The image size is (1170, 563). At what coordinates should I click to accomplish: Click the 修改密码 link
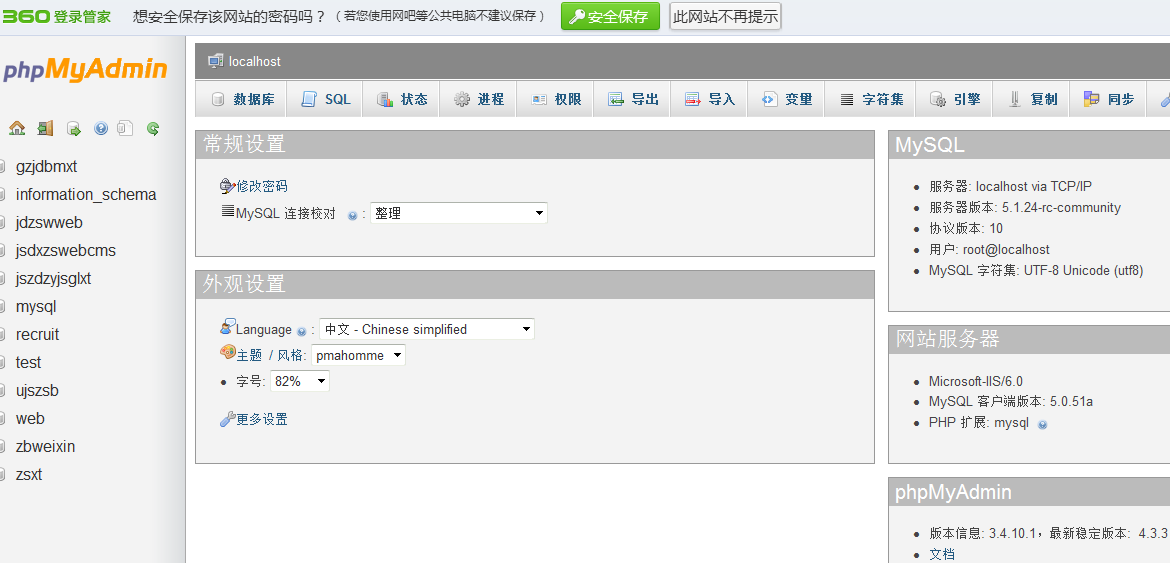[x=262, y=186]
